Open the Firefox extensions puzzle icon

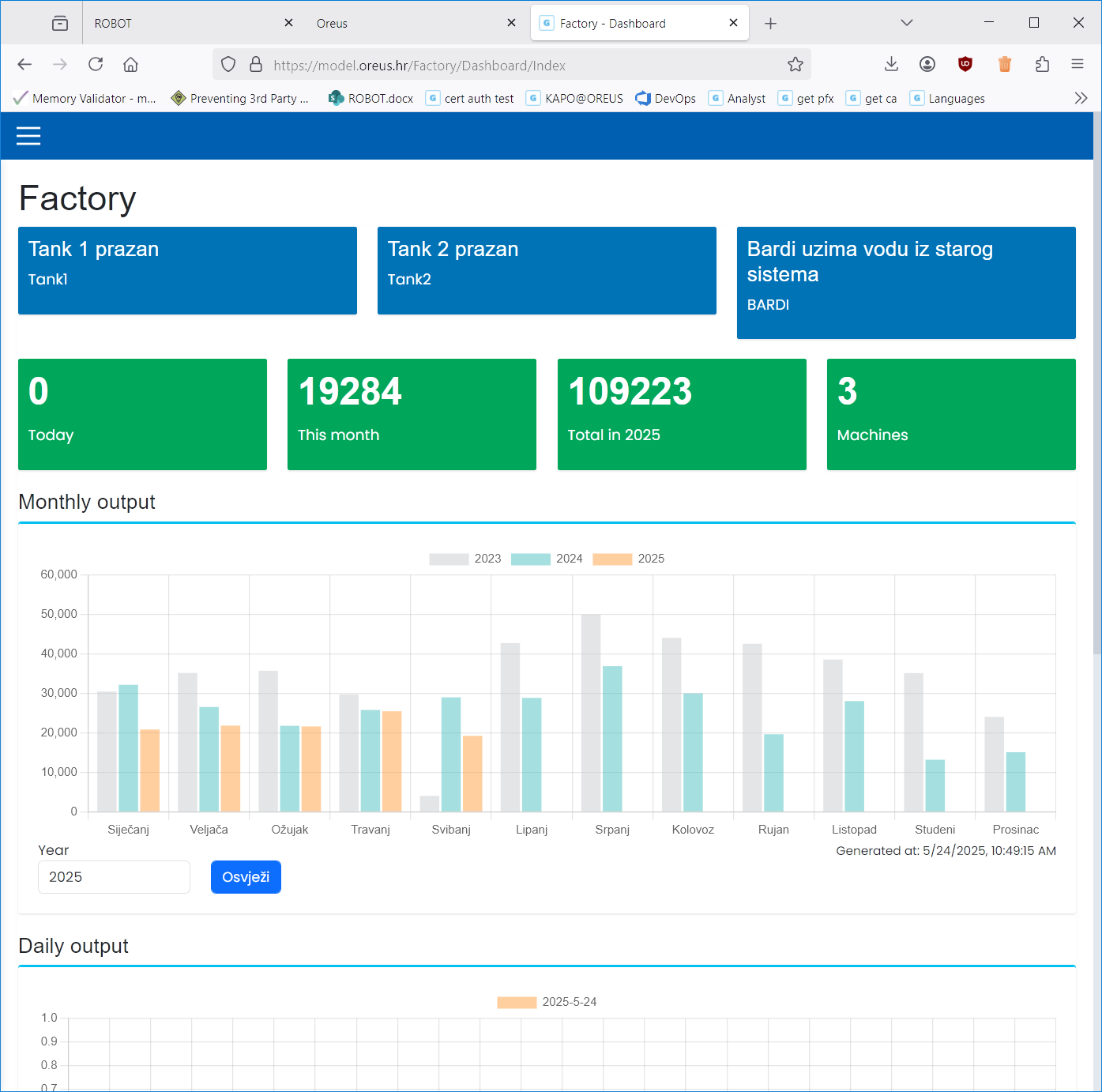point(1042,65)
